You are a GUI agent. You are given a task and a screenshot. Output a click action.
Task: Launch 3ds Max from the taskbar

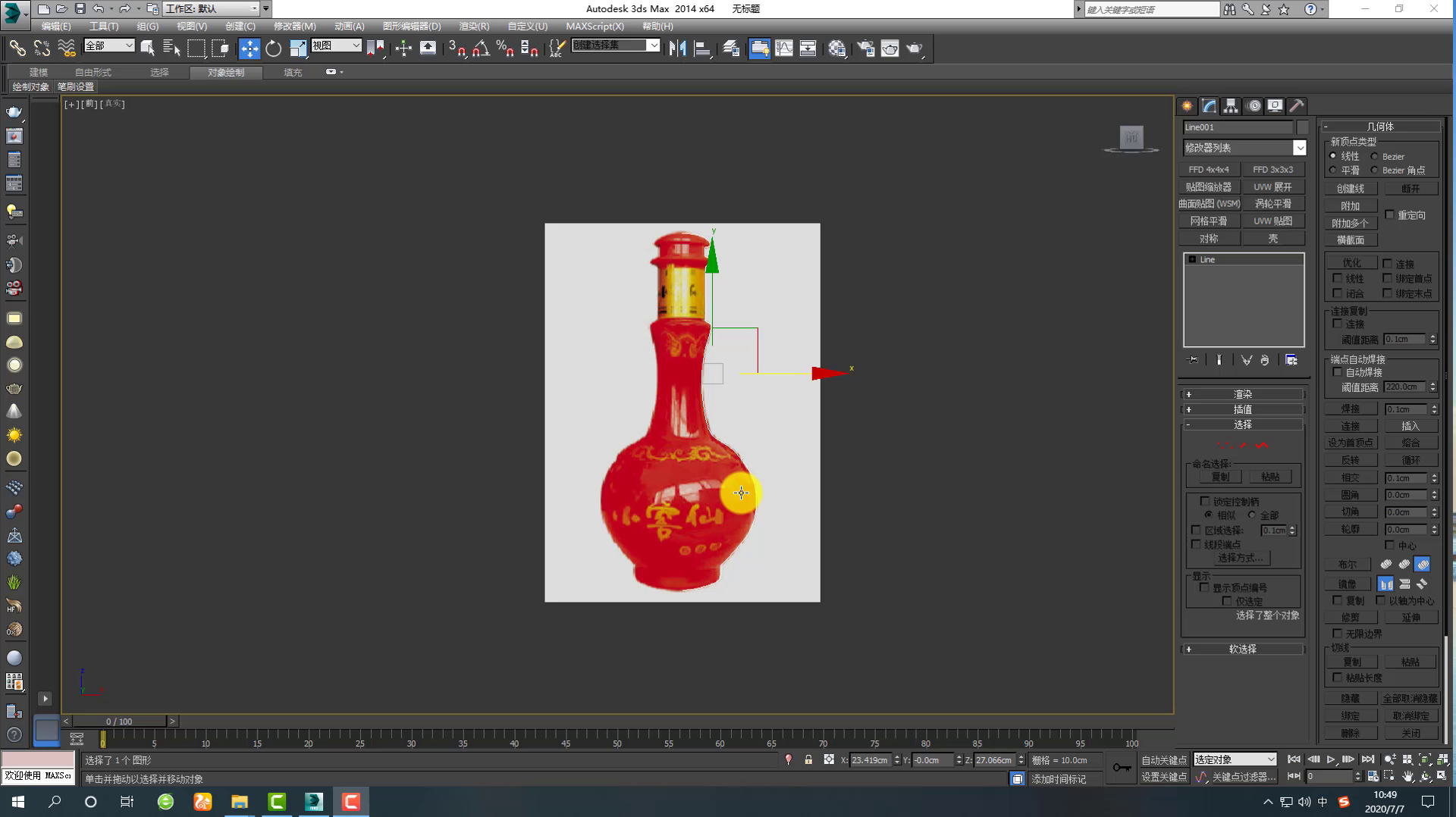tap(314, 801)
